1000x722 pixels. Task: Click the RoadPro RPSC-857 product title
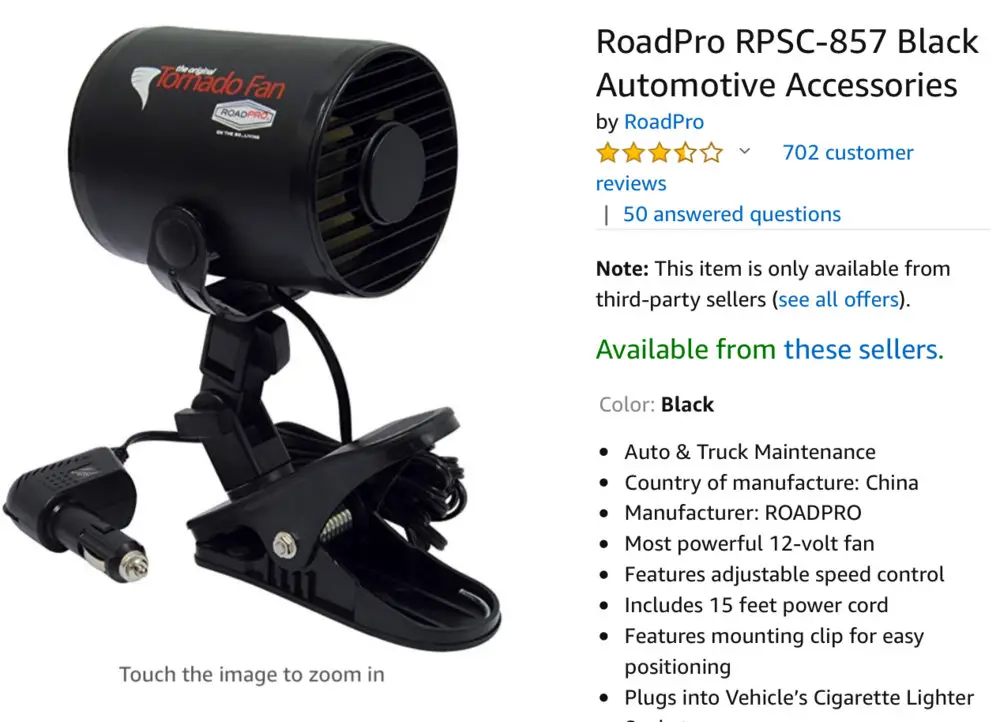787,63
